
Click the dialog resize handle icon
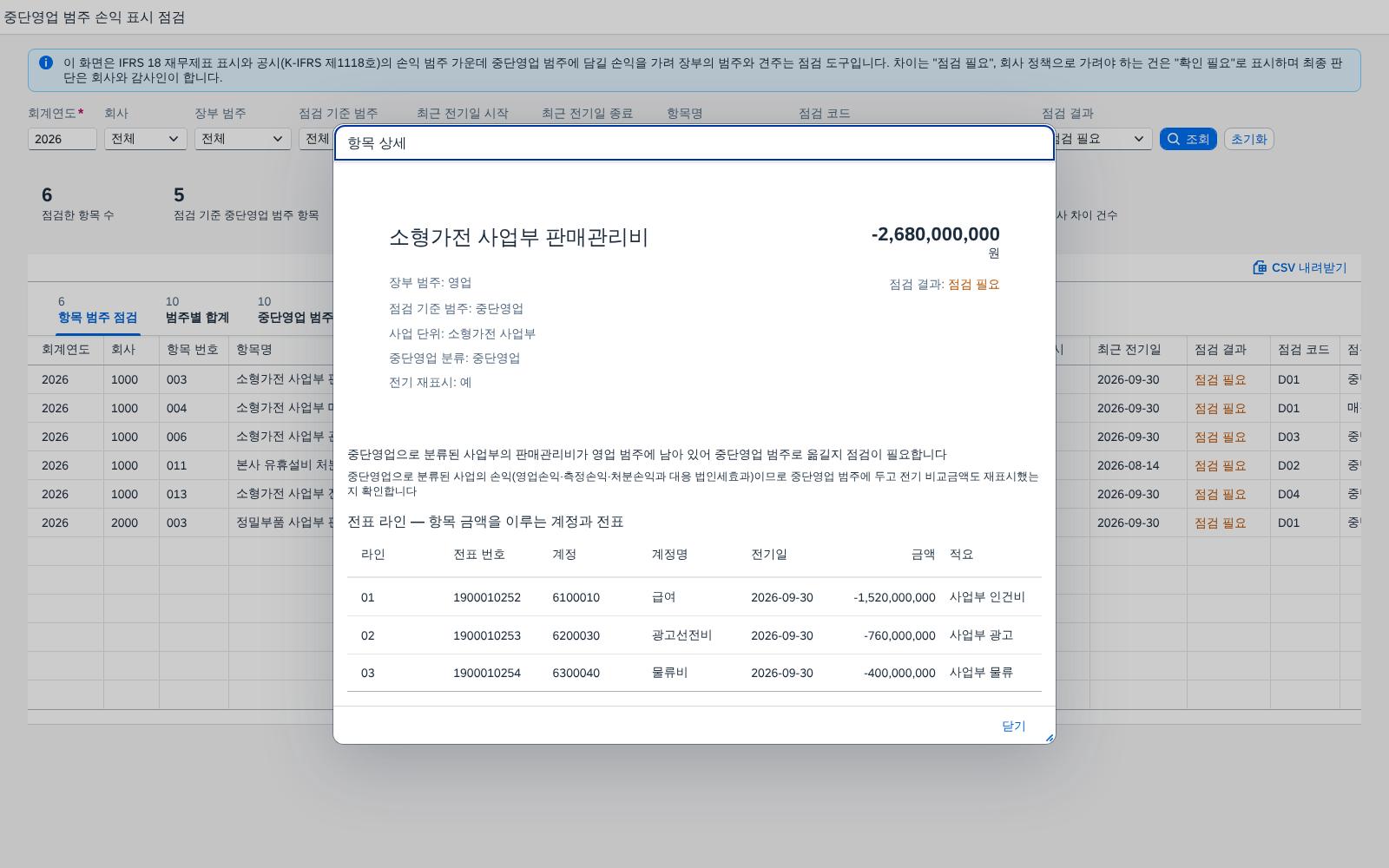point(1049,738)
